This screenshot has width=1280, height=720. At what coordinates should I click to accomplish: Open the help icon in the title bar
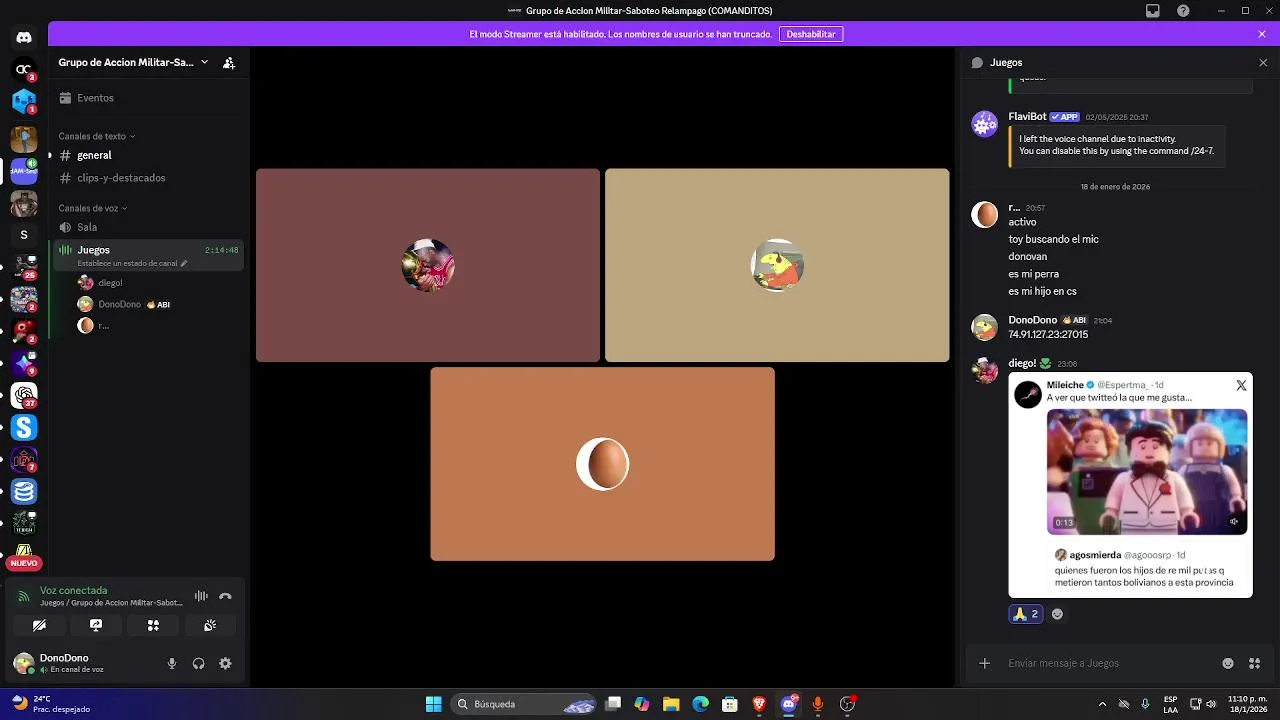pos(1183,11)
